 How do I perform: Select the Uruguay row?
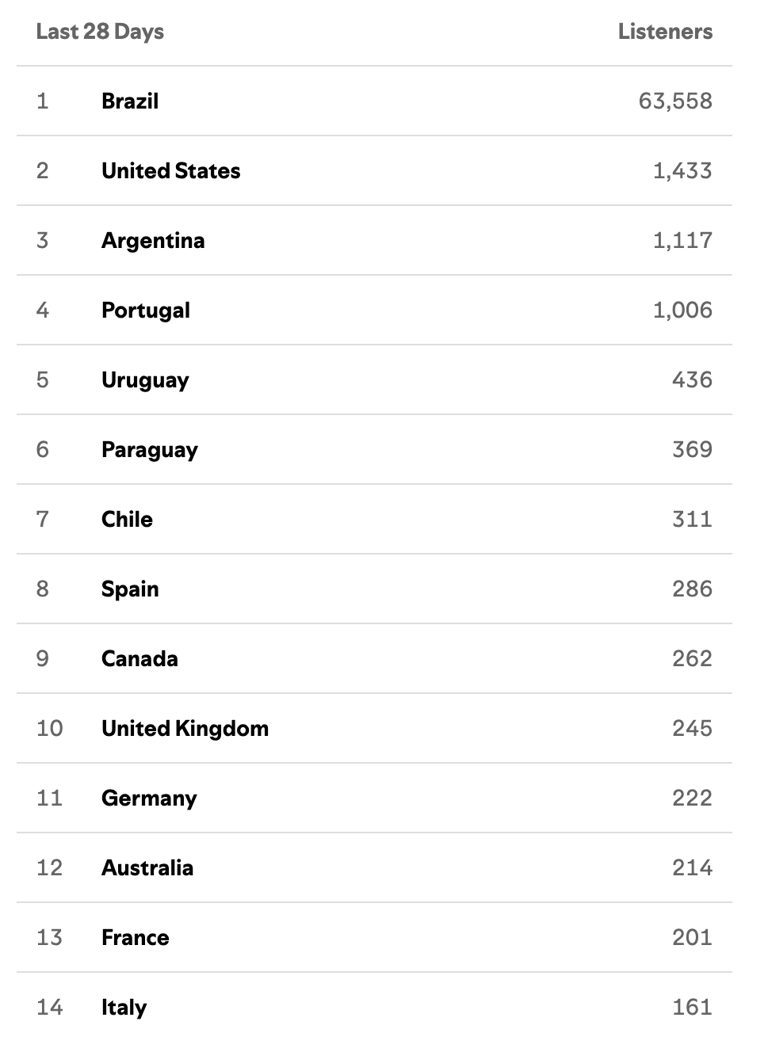(145, 380)
